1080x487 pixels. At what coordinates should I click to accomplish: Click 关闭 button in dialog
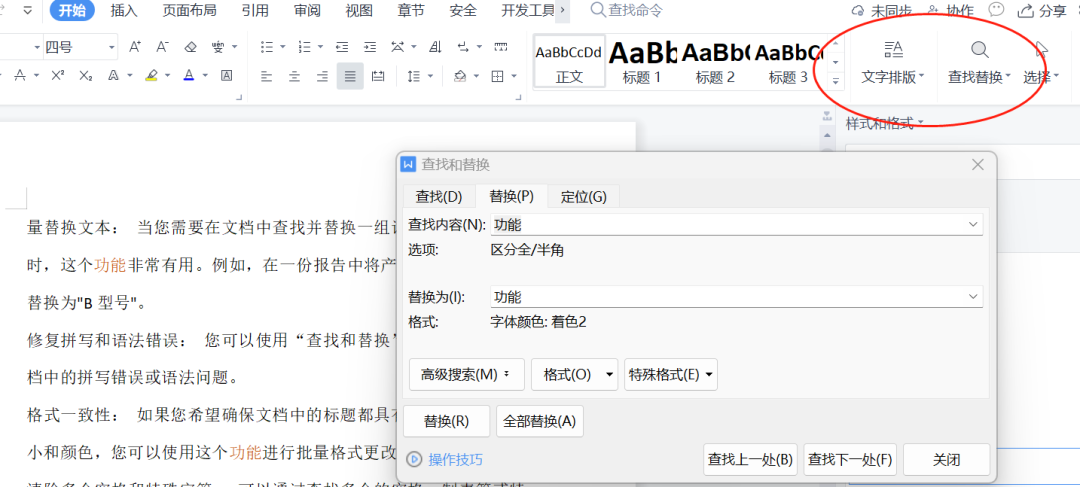[946, 459]
